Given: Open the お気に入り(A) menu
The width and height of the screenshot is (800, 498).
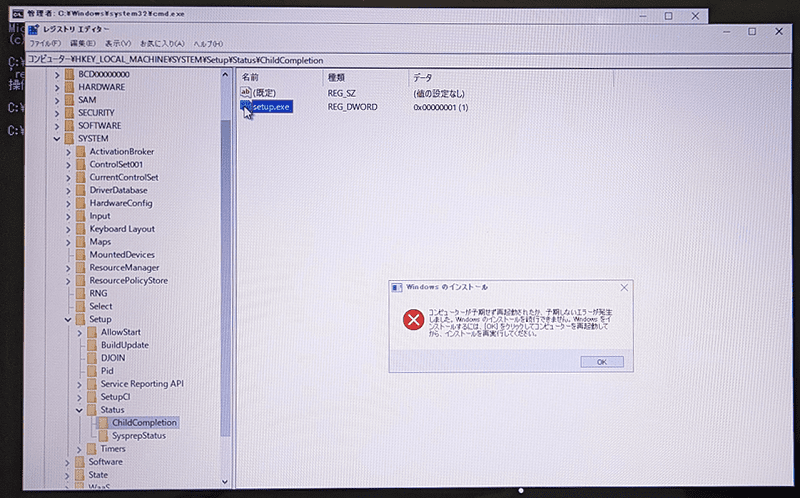Looking at the screenshot, I should tap(162, 44).
